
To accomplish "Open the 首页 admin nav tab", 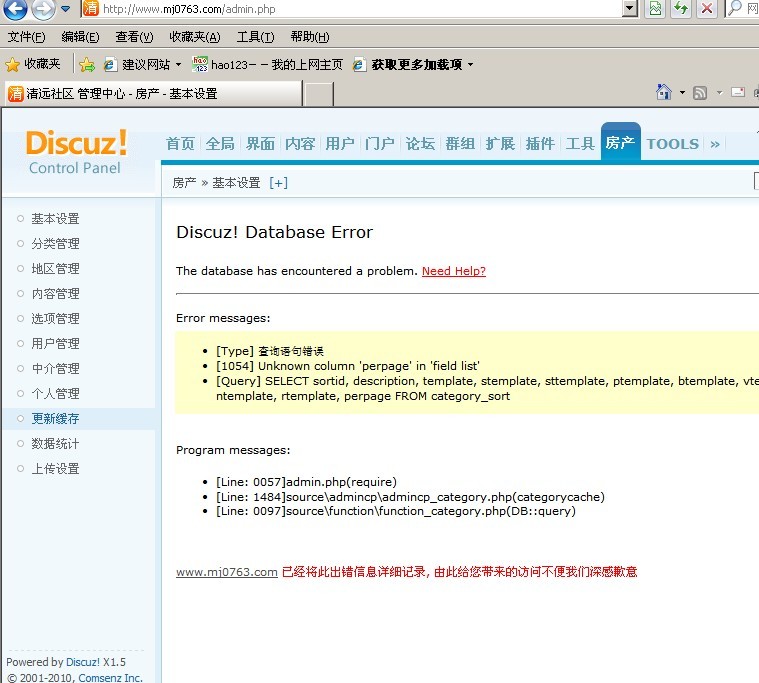I will 180,143.
